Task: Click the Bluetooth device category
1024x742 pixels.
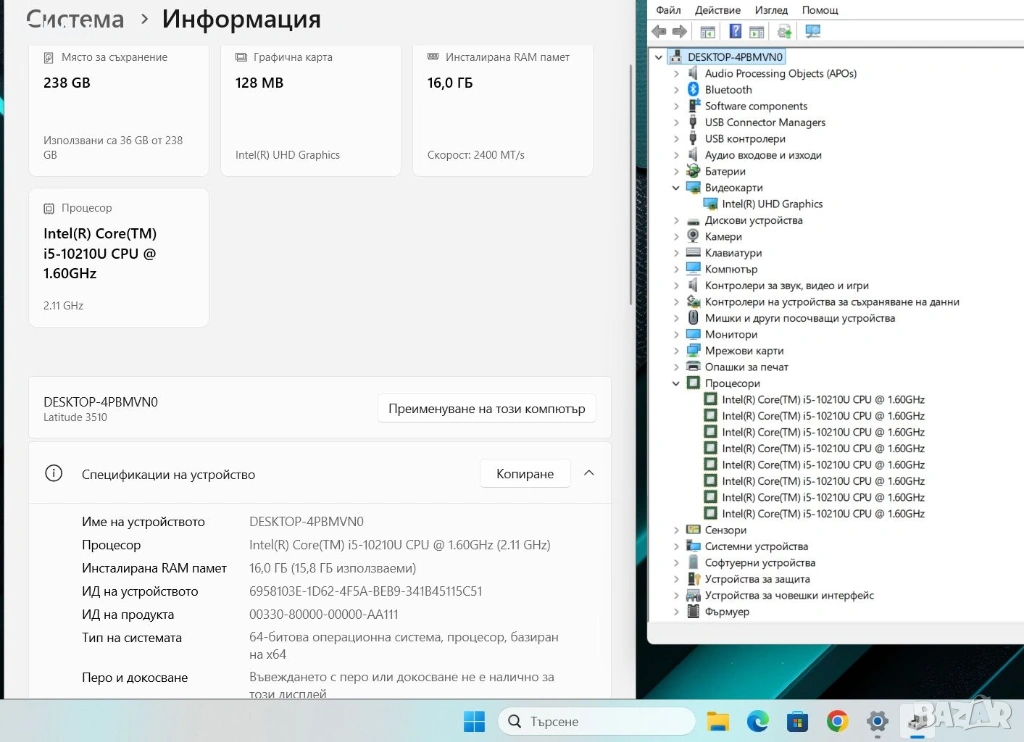Action: tap(728, 90)
